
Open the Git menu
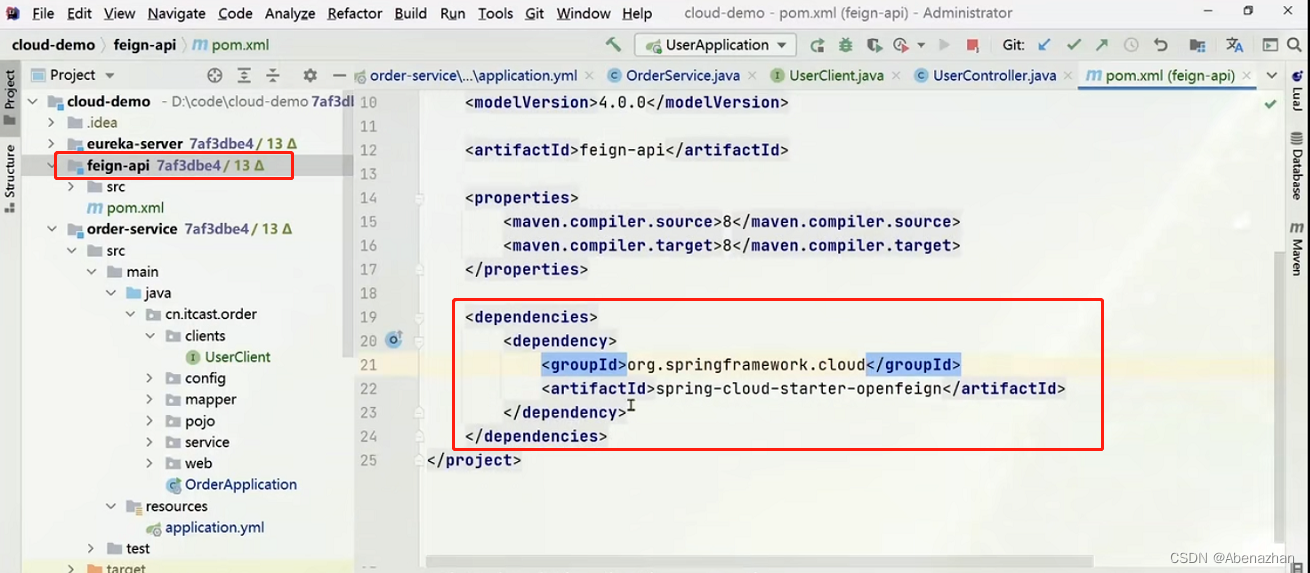pos(535,13)
